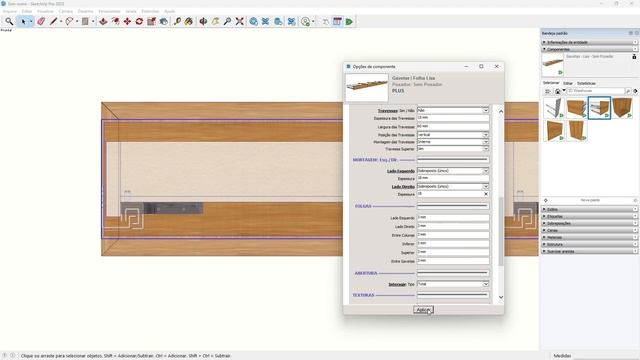Expand the Etiquetas tray panel
640x360 pixels.
[x=590, y=216]
